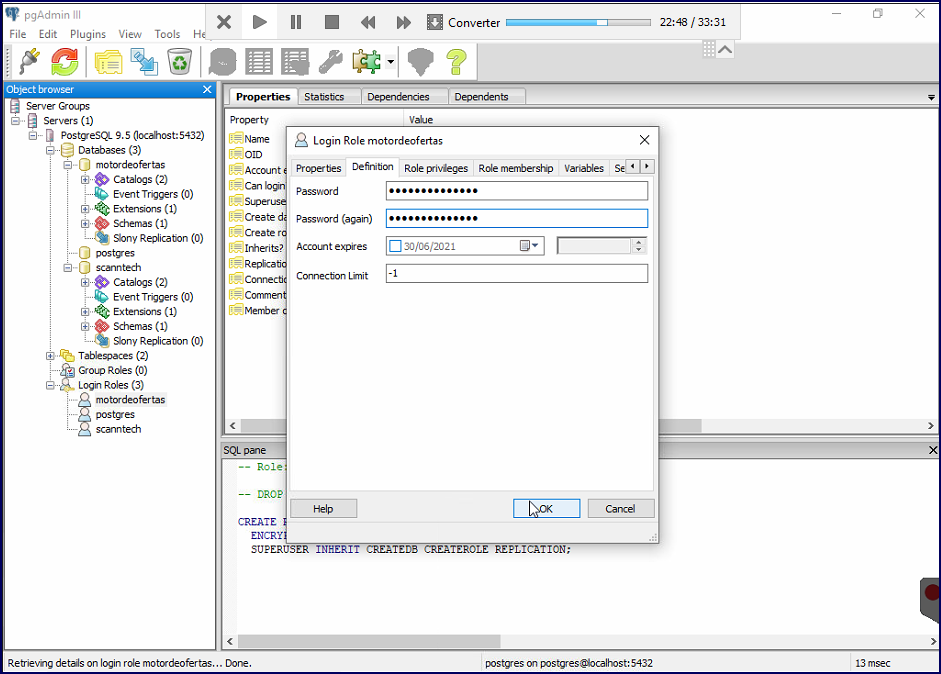Click OK in Login Role dialog

click(546, 508)
